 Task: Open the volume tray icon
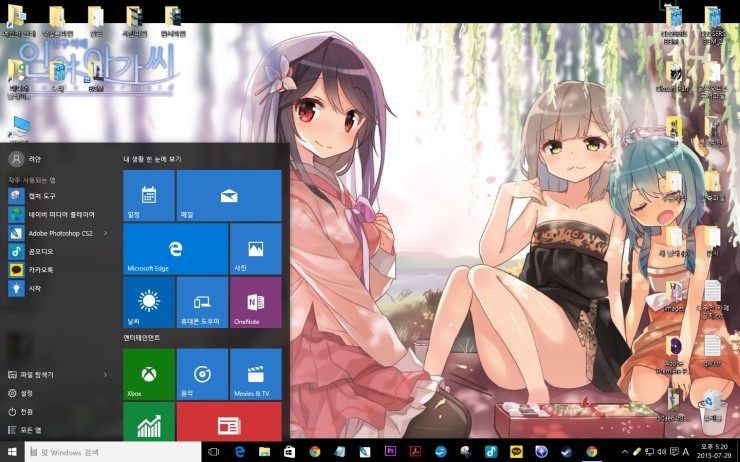coord(662,452)
